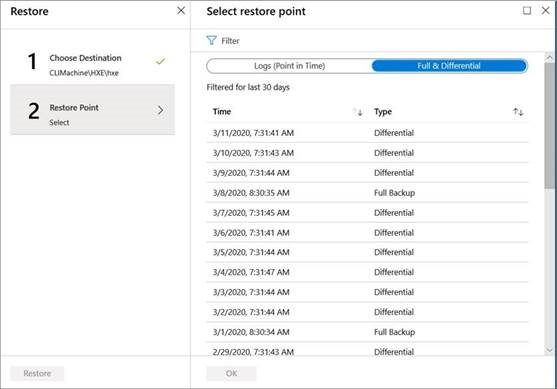This screenshot has height=389, width=557.
Task: Select restore point 3/2/2020, 7:31:44 AM
Action: click(x=367, y=312)
